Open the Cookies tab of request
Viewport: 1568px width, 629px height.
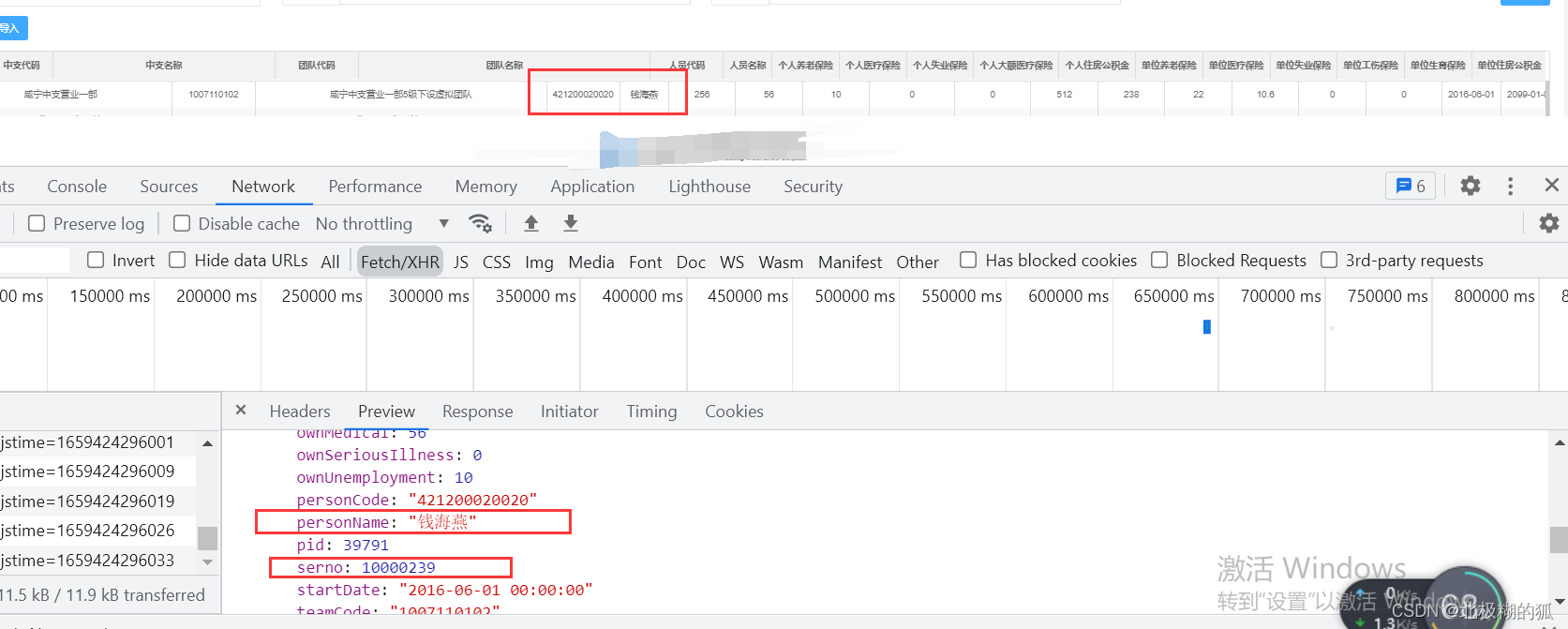click(734, 411)
